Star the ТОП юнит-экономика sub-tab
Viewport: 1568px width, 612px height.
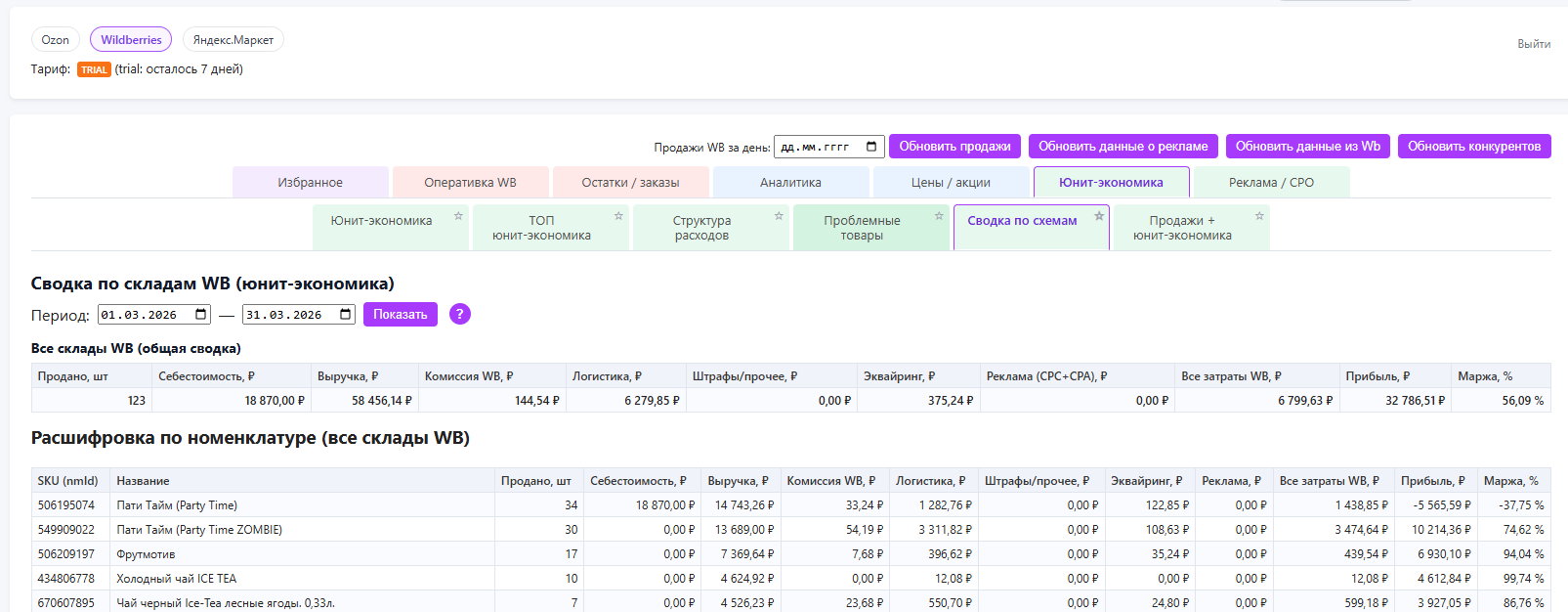pos(618,216)
